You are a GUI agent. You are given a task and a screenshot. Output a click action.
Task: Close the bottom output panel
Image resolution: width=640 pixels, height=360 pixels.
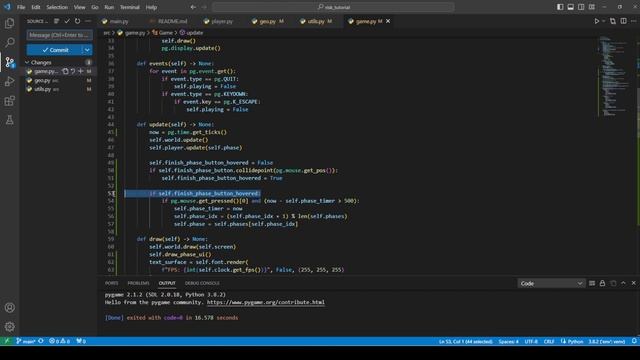[x=633, y=283]
